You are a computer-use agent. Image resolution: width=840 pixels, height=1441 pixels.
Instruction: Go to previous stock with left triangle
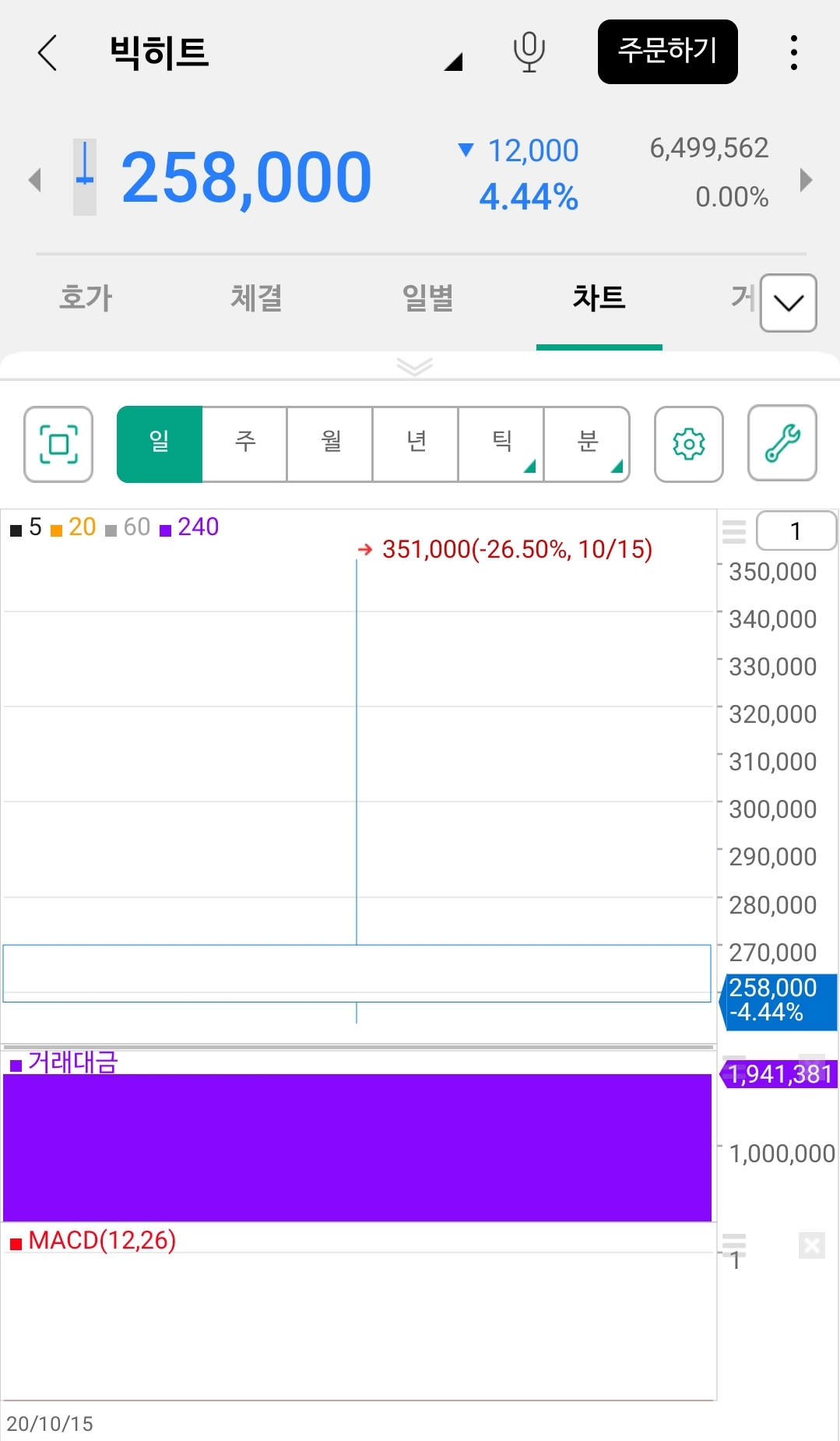click(34, 180)
